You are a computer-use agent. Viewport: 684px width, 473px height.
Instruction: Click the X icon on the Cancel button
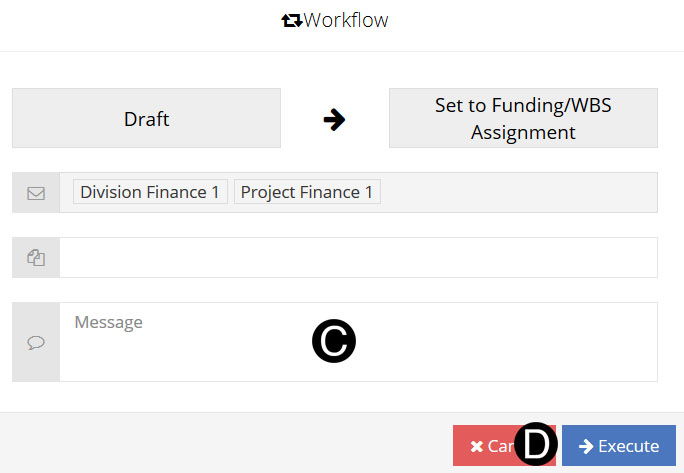pos(476,446)
